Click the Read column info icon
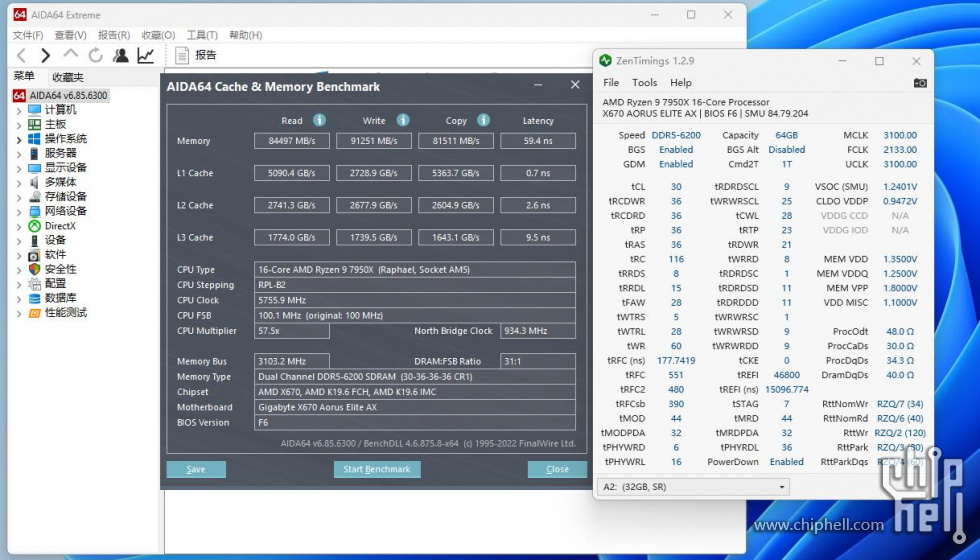 319,120
